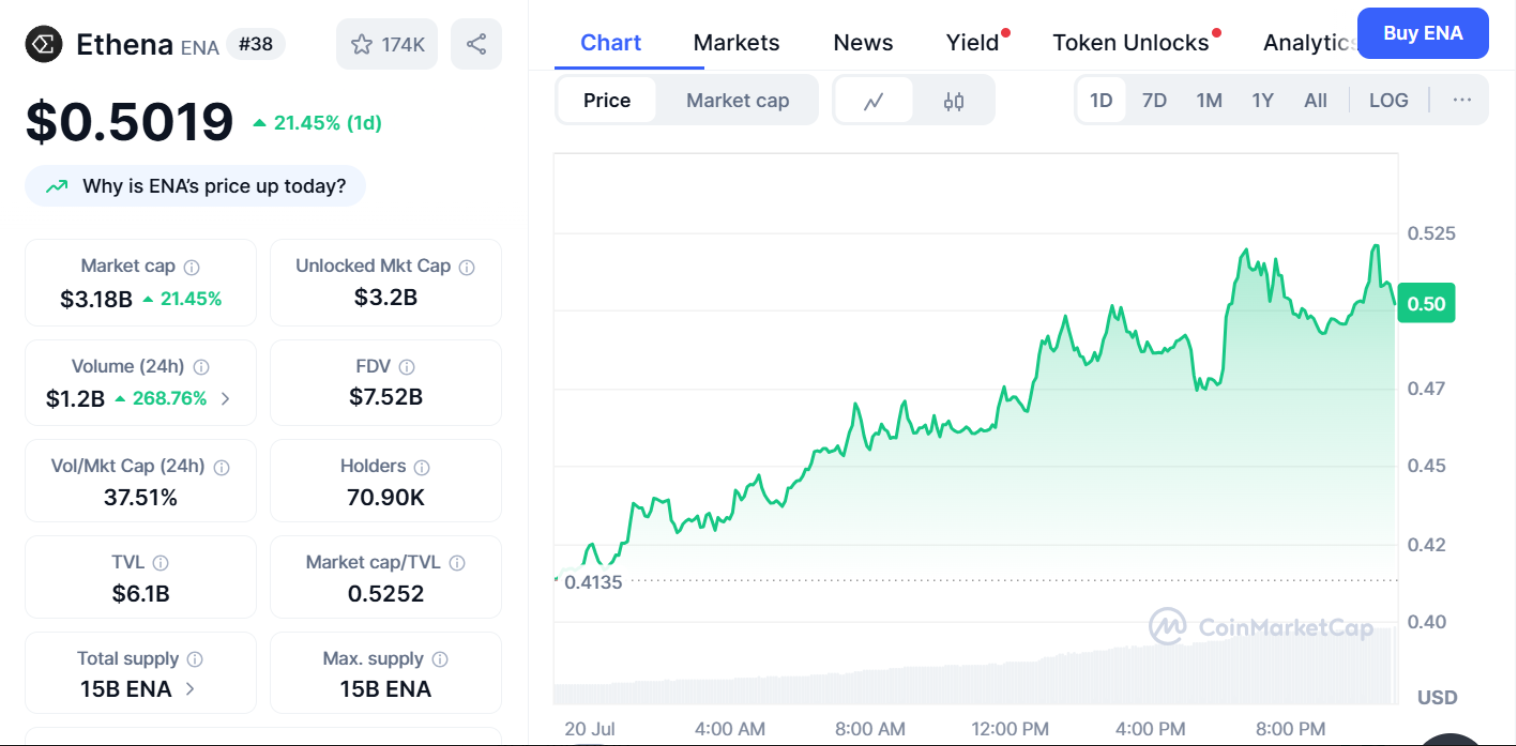Expand Total supply details chevron
1516x746 pixels.
click(190, 689)
